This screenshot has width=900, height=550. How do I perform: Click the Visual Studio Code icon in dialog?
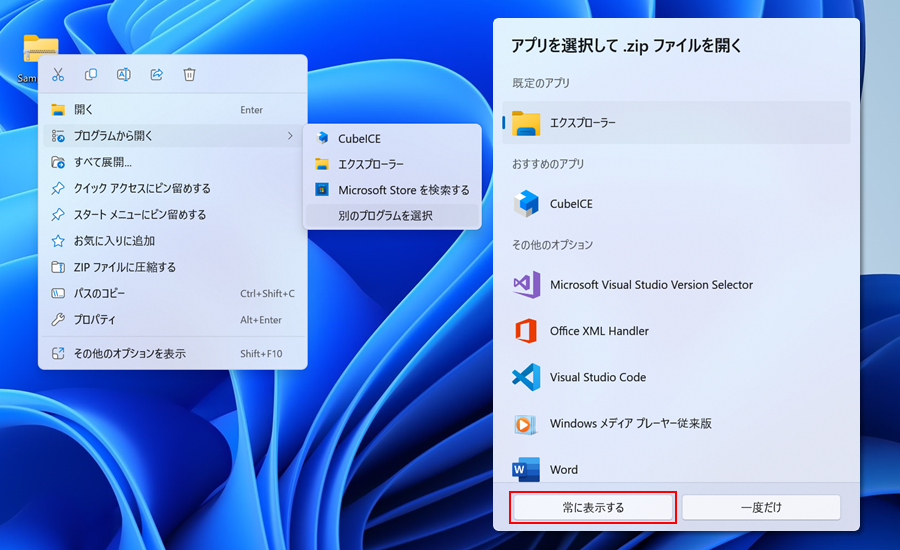click(x=526, y=377)
